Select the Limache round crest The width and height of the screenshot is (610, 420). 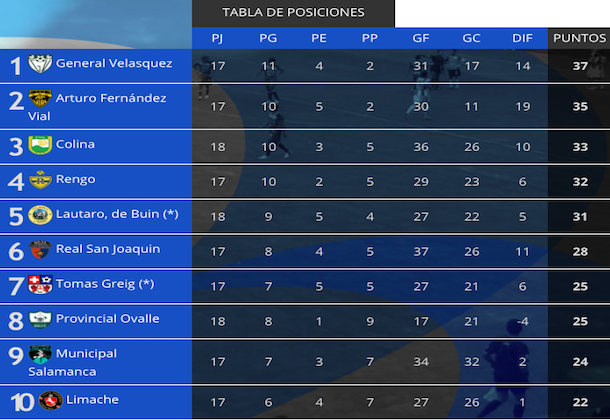(x=51, y=401)
